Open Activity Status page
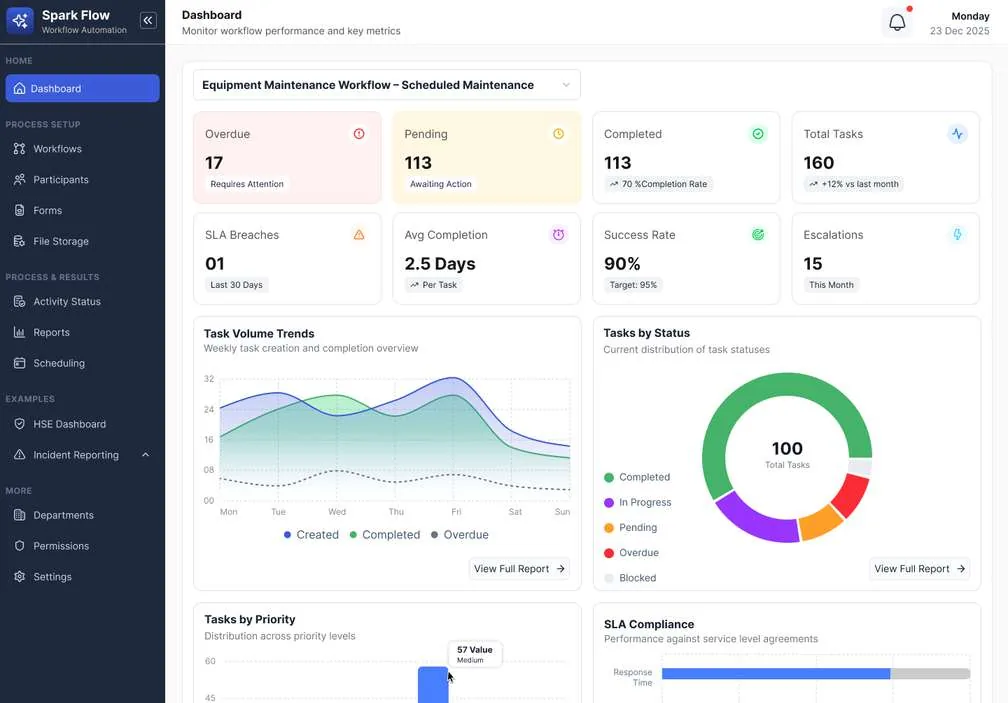 pos(82,301)
